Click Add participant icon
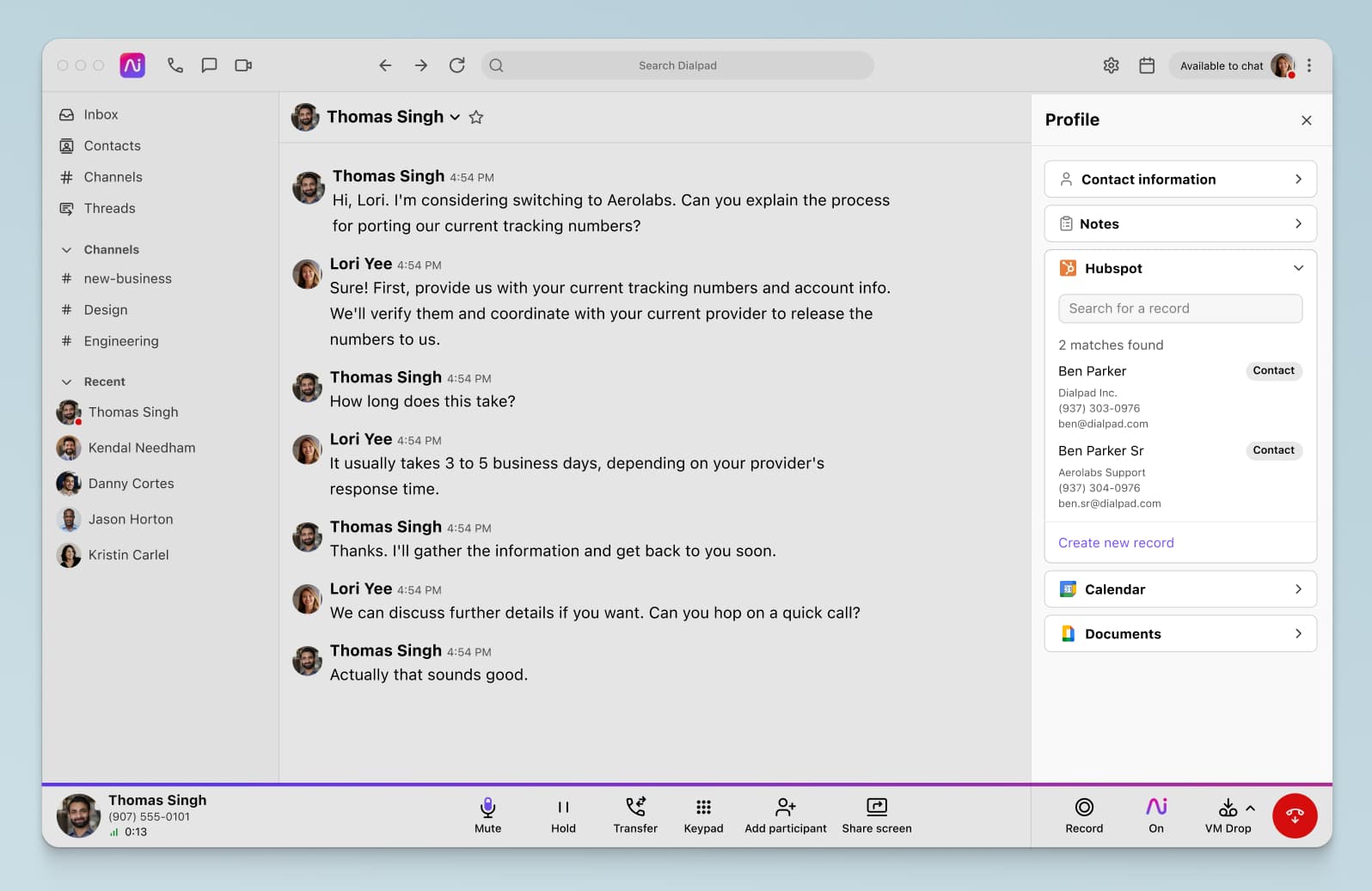This screenshot has height=891, width=1372. point(785,815)
